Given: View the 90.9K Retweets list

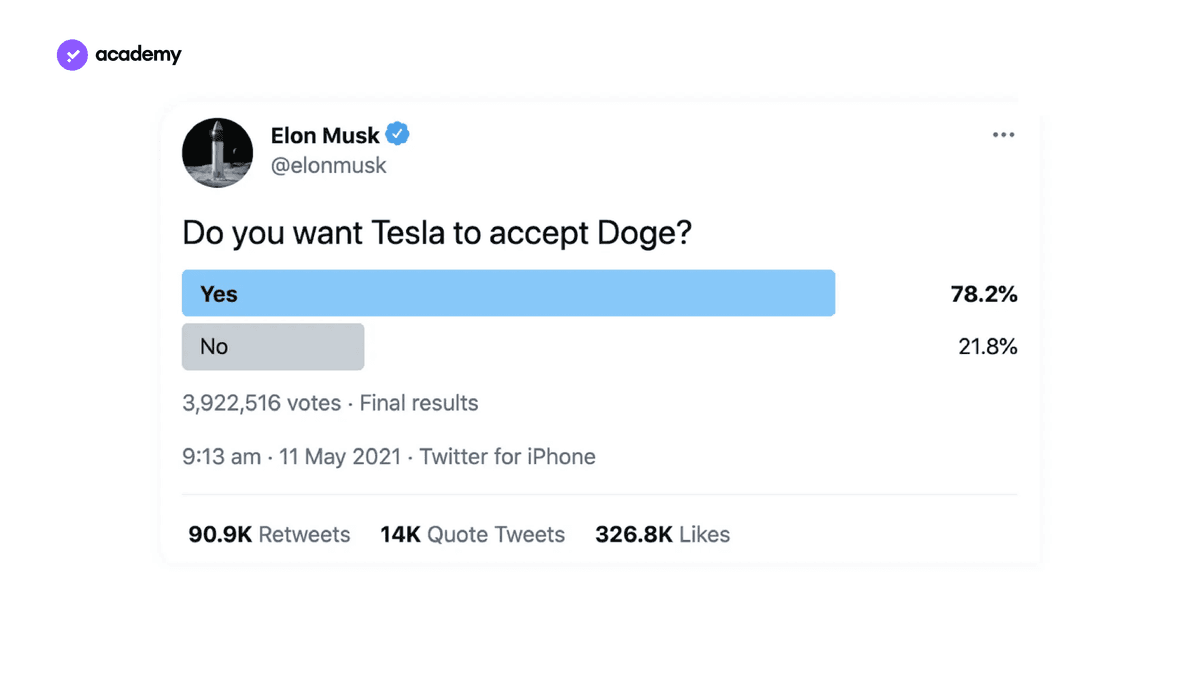Looking at the screenshot, I should (269, 535).
